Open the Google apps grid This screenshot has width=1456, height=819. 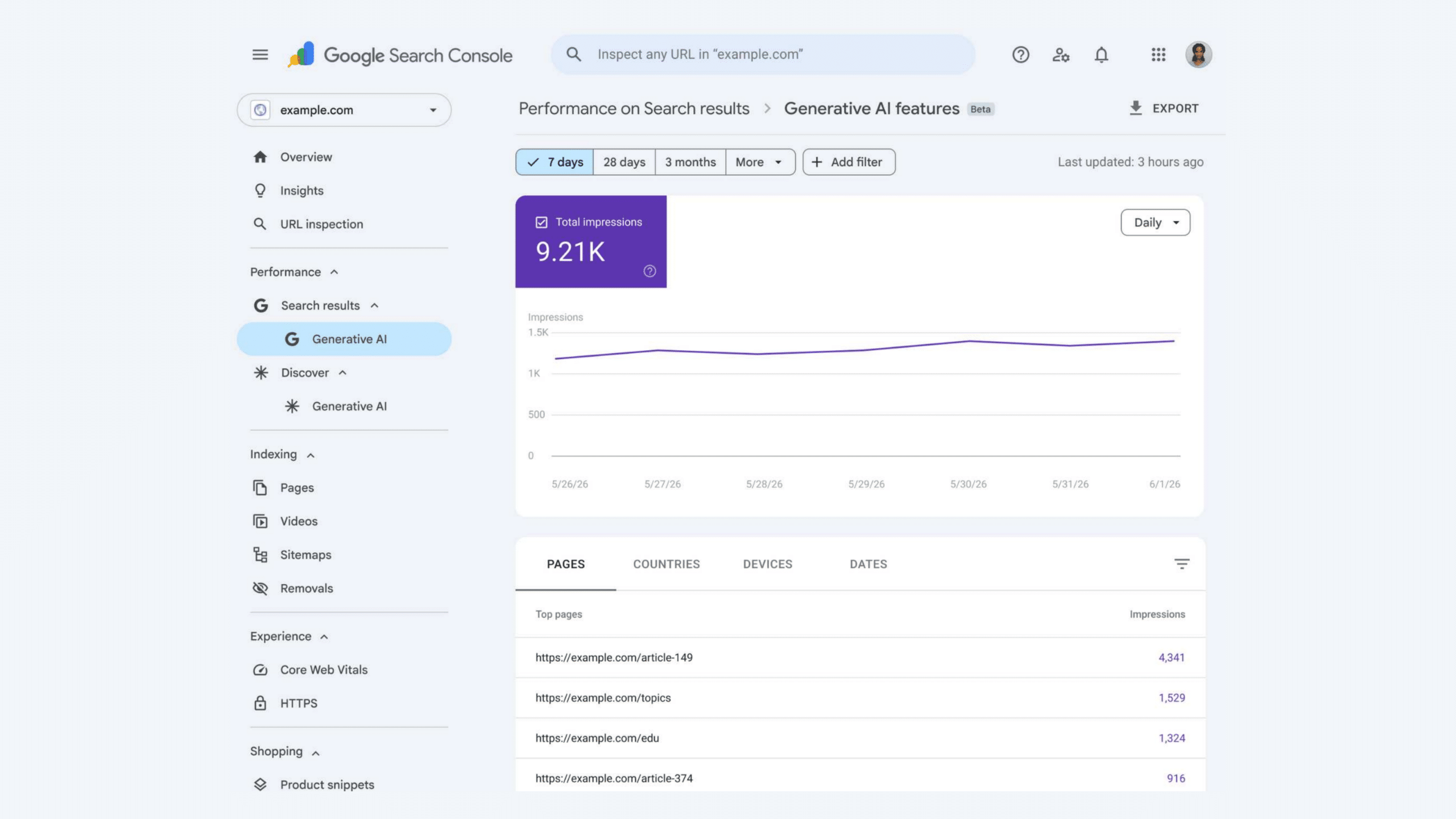click(1159, 55)
